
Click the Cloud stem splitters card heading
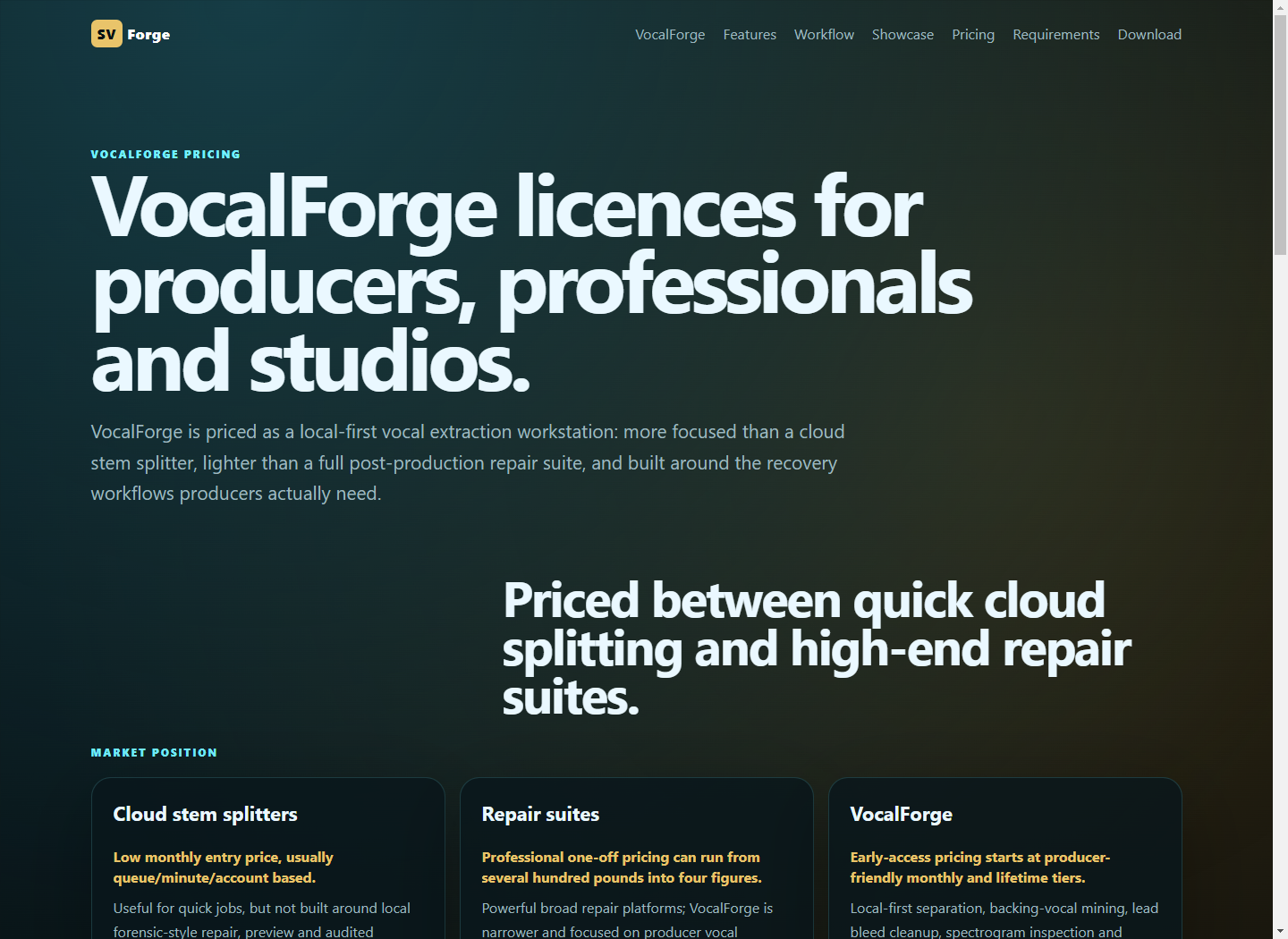tap(205, 814)
